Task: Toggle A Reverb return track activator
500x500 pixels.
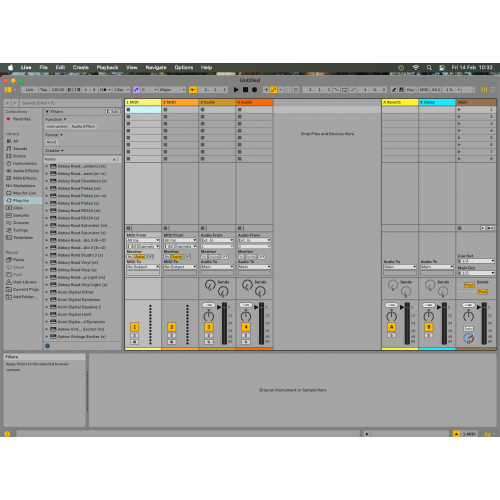Action: coord(391,327)
